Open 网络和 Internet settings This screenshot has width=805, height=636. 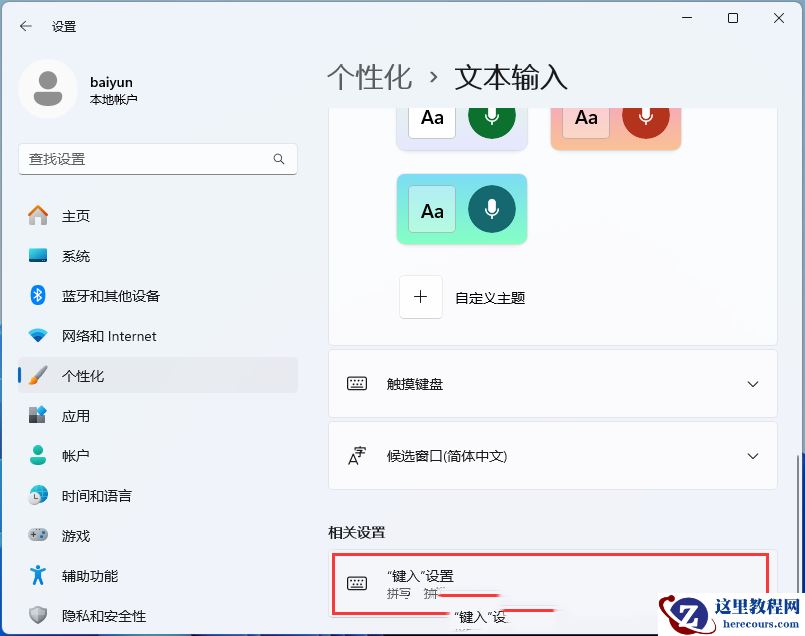pyautogui.click(x=105, y=336)
